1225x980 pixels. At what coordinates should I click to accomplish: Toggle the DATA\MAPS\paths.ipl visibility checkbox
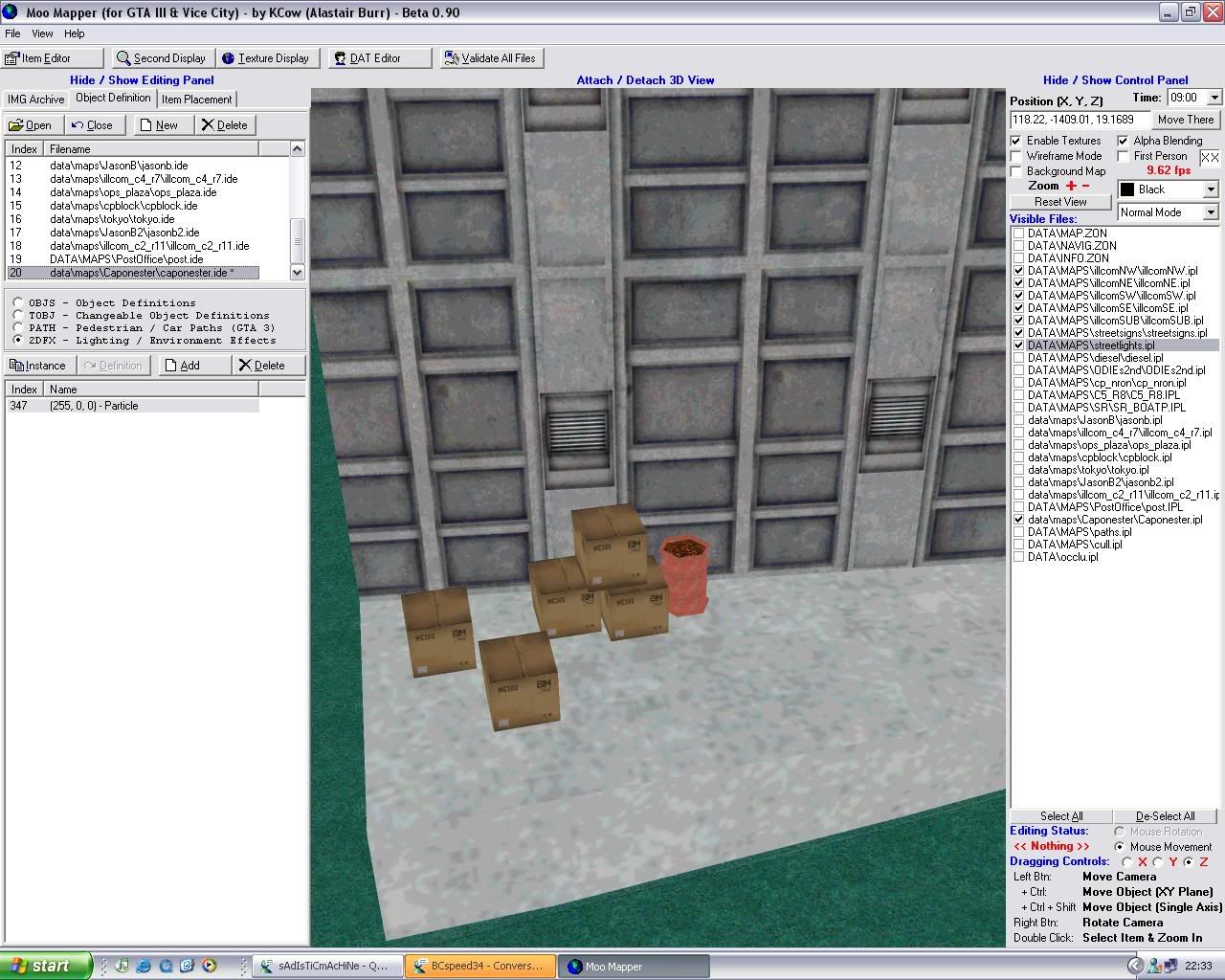pyautogui.click(x=1018, y=532)
